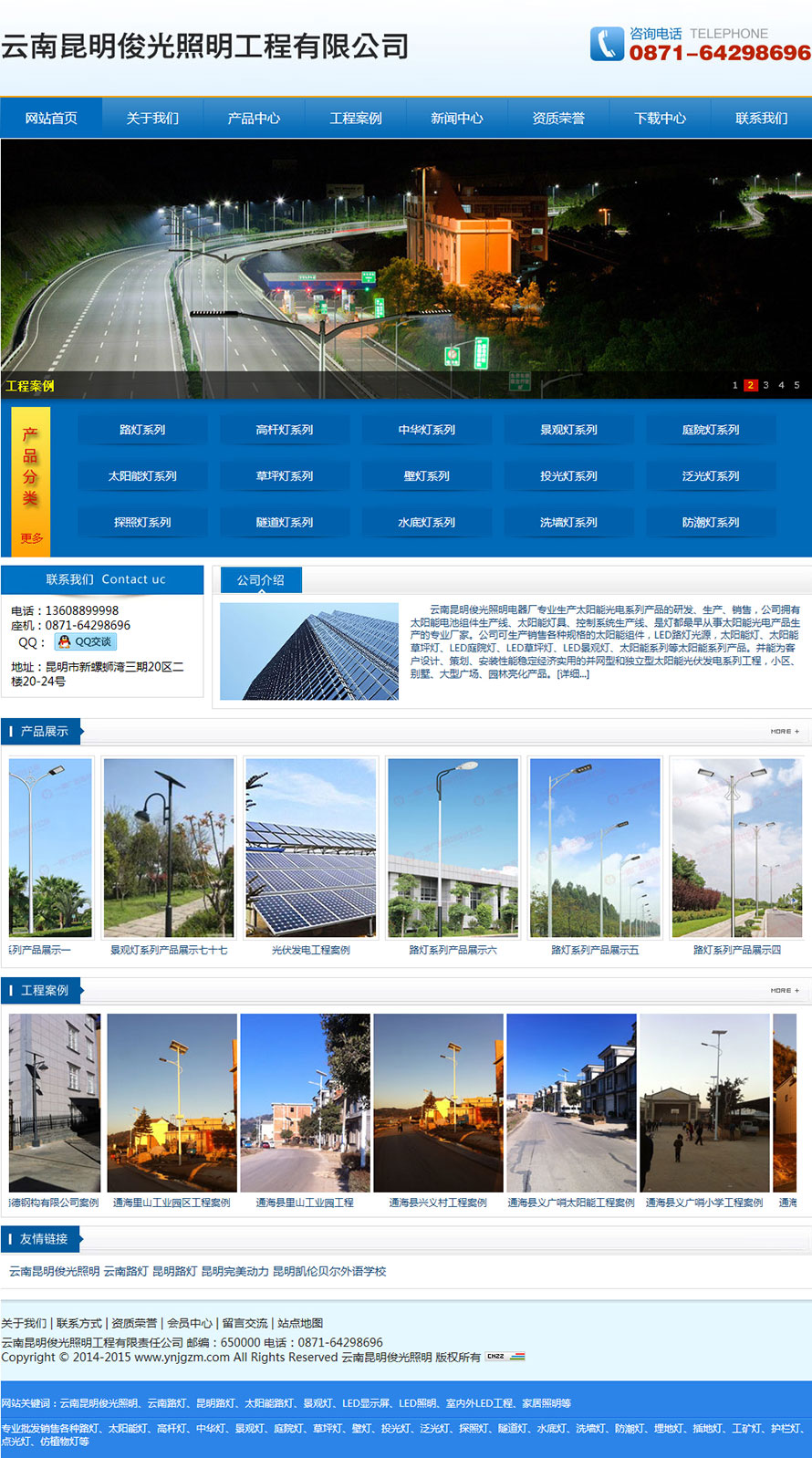812x1458 pixels.
Task: Open the QQ交谈 chat button
Action: tap(86, 641)
